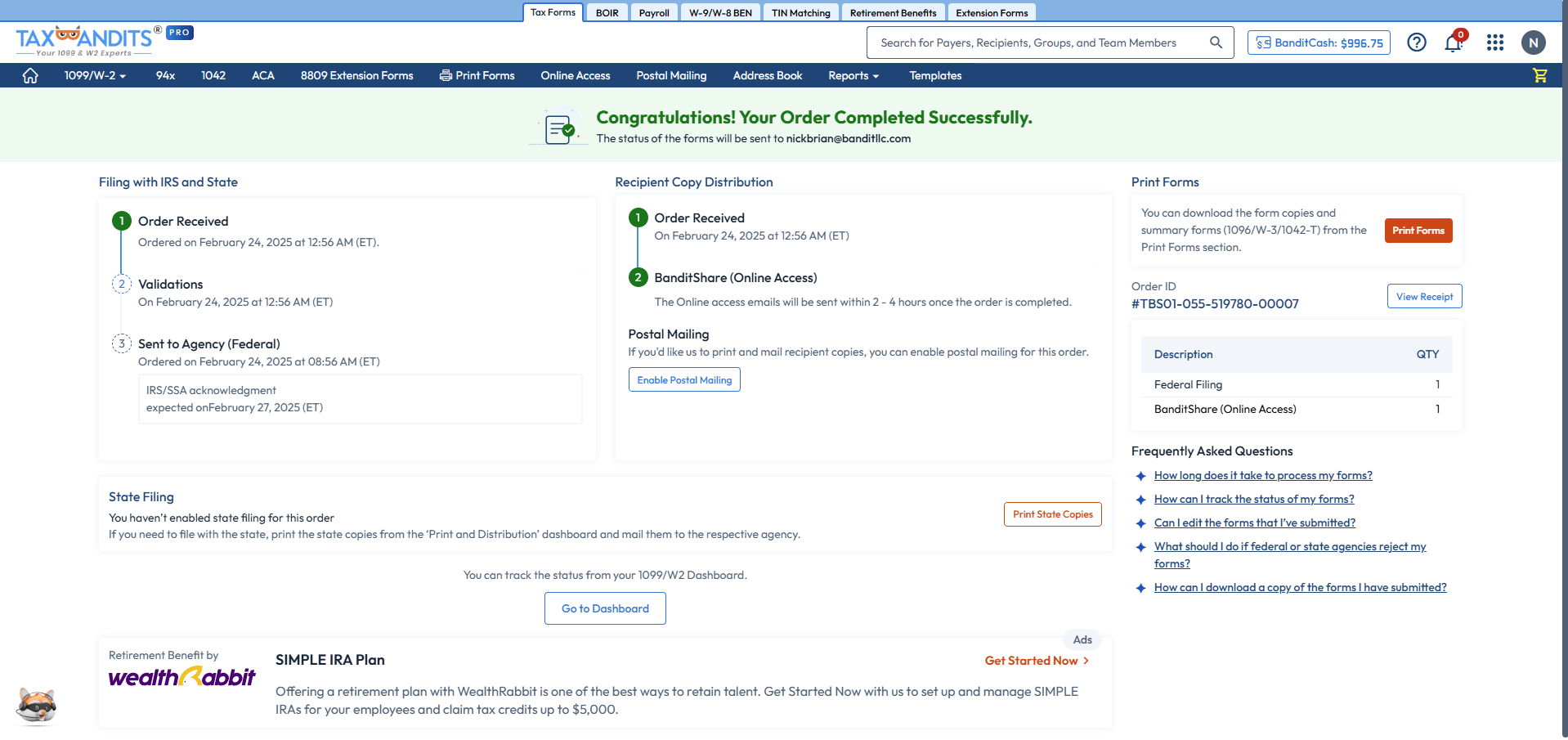Switch to the BOIR tab
The height and width of the screenshot is (740, 1568).
607,13
